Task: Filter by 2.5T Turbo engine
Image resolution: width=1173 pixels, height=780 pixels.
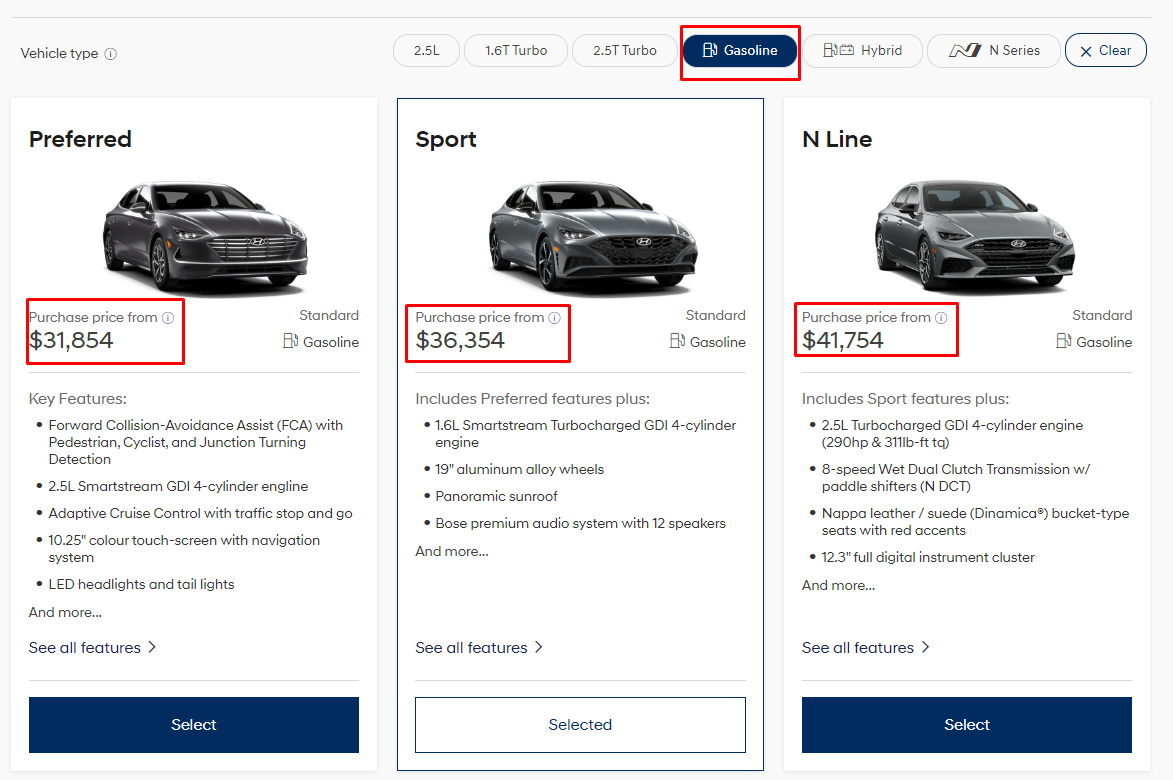Action: click(x=625, y=50)
